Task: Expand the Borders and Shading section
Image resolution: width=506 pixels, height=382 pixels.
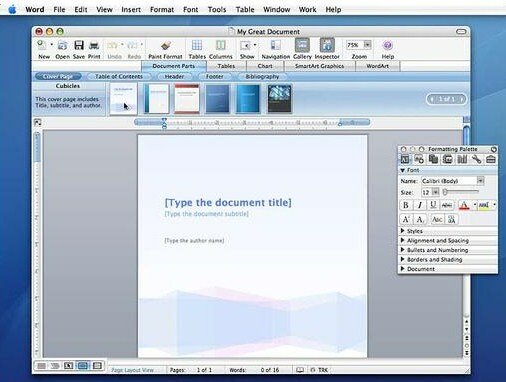Action: coord(403,259)
